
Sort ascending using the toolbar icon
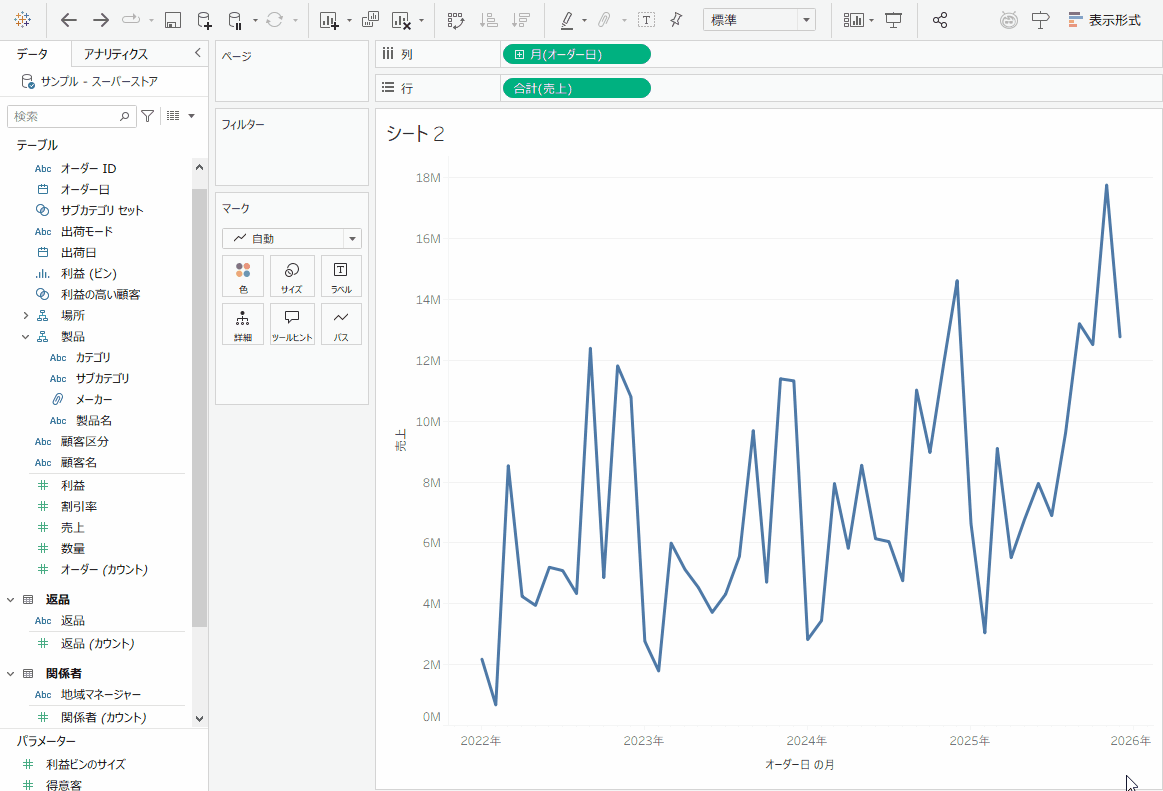pyautogui.click(x=488, y=20)
